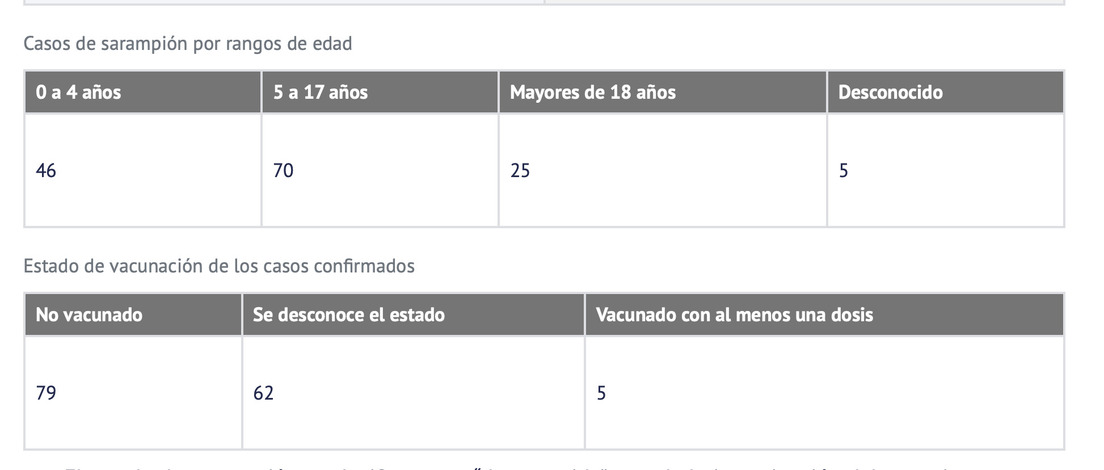Viewport: 1104px width, 470px height.
Task: Click the "Casos de sarampión por rangos de edad" caption
Action: click(187, 44)
